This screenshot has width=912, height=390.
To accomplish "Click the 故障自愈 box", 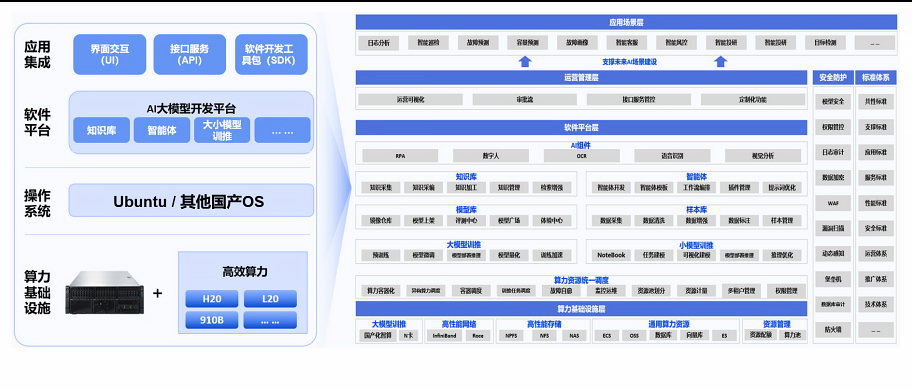I will [561, 291].
